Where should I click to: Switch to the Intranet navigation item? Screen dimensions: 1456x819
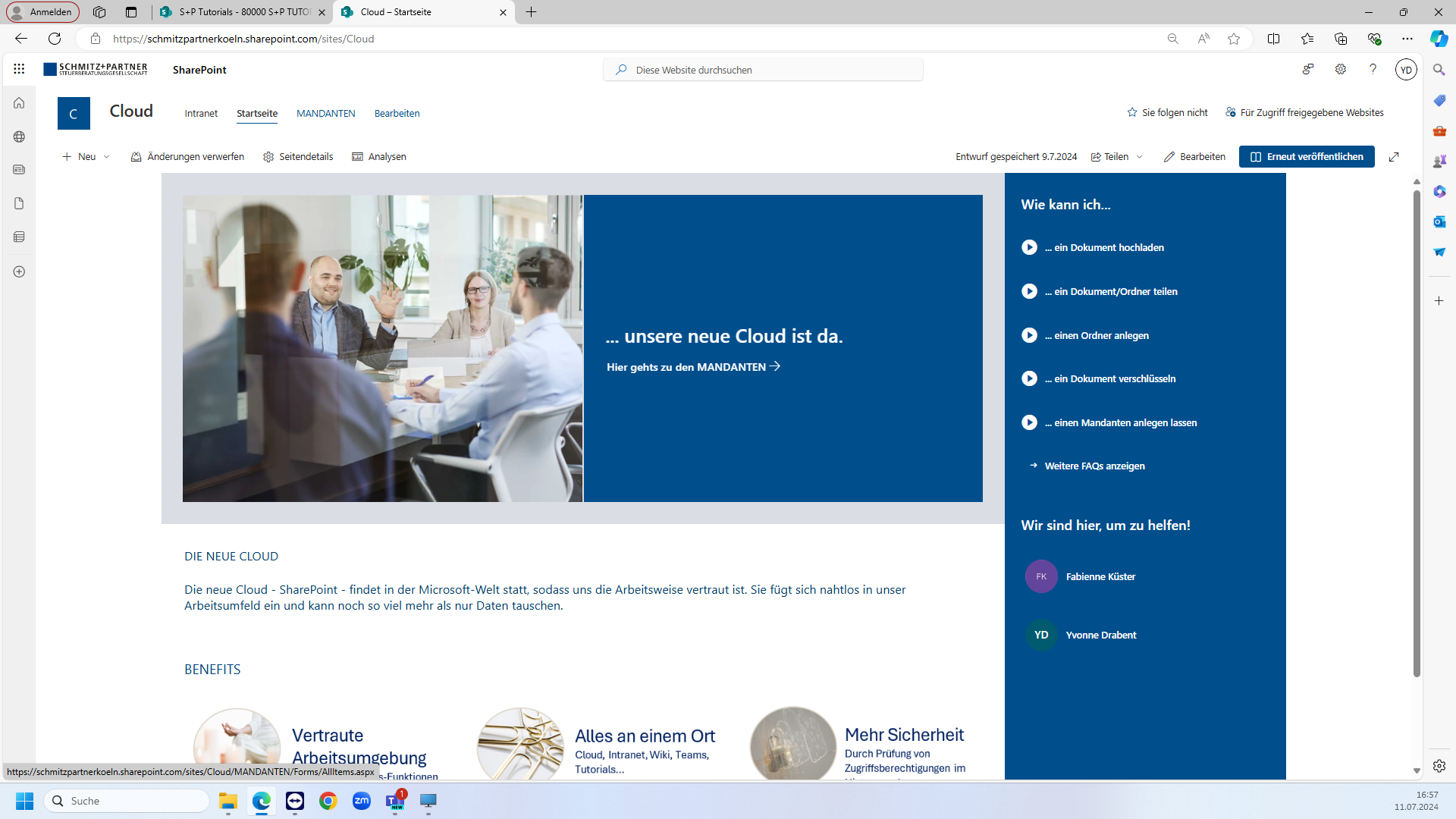pos(201,114)
